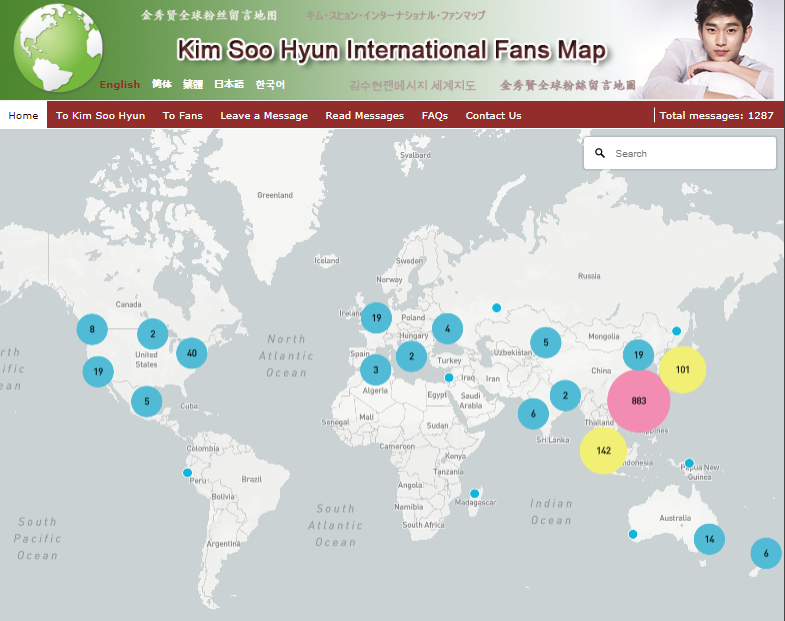Switch language to English
Image resolution: width=785 pixels, height=621 pixels.
pos(120,84)
